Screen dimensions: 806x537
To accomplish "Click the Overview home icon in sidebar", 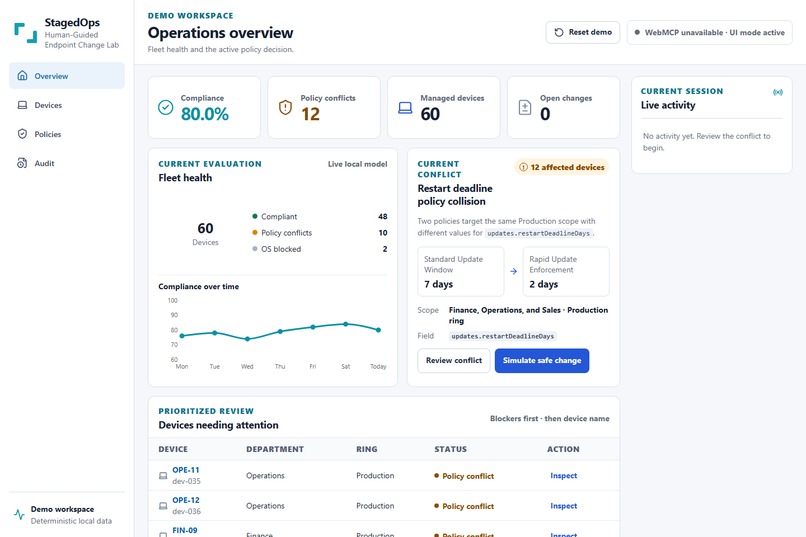I will click(22, 76).
